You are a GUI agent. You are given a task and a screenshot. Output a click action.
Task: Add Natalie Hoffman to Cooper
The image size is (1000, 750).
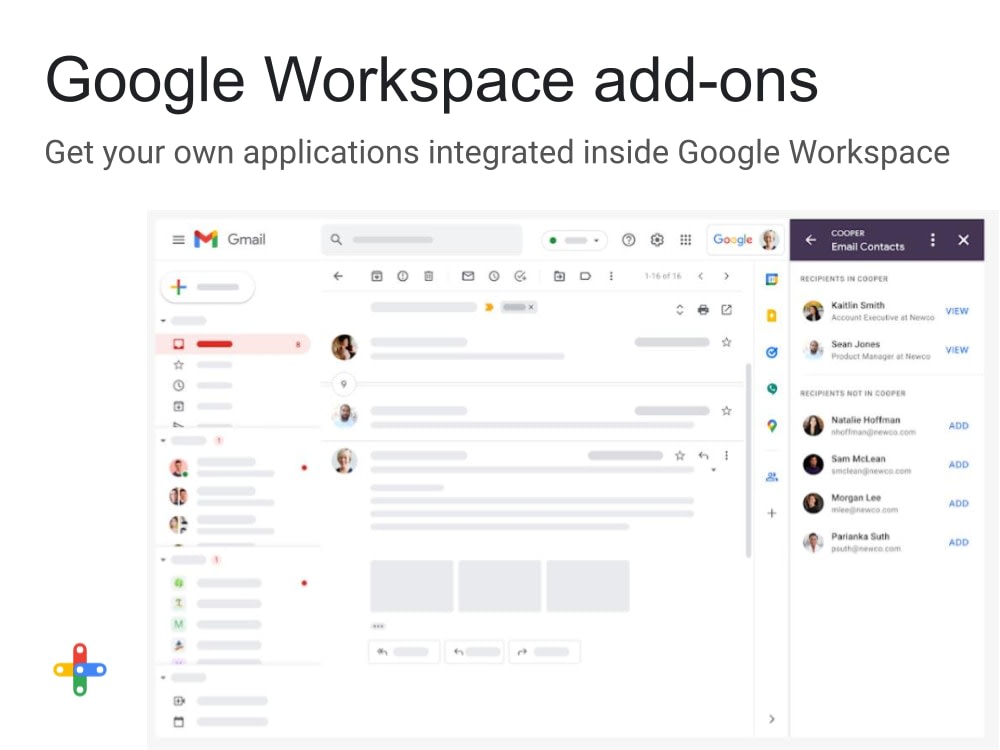[958, 425]
